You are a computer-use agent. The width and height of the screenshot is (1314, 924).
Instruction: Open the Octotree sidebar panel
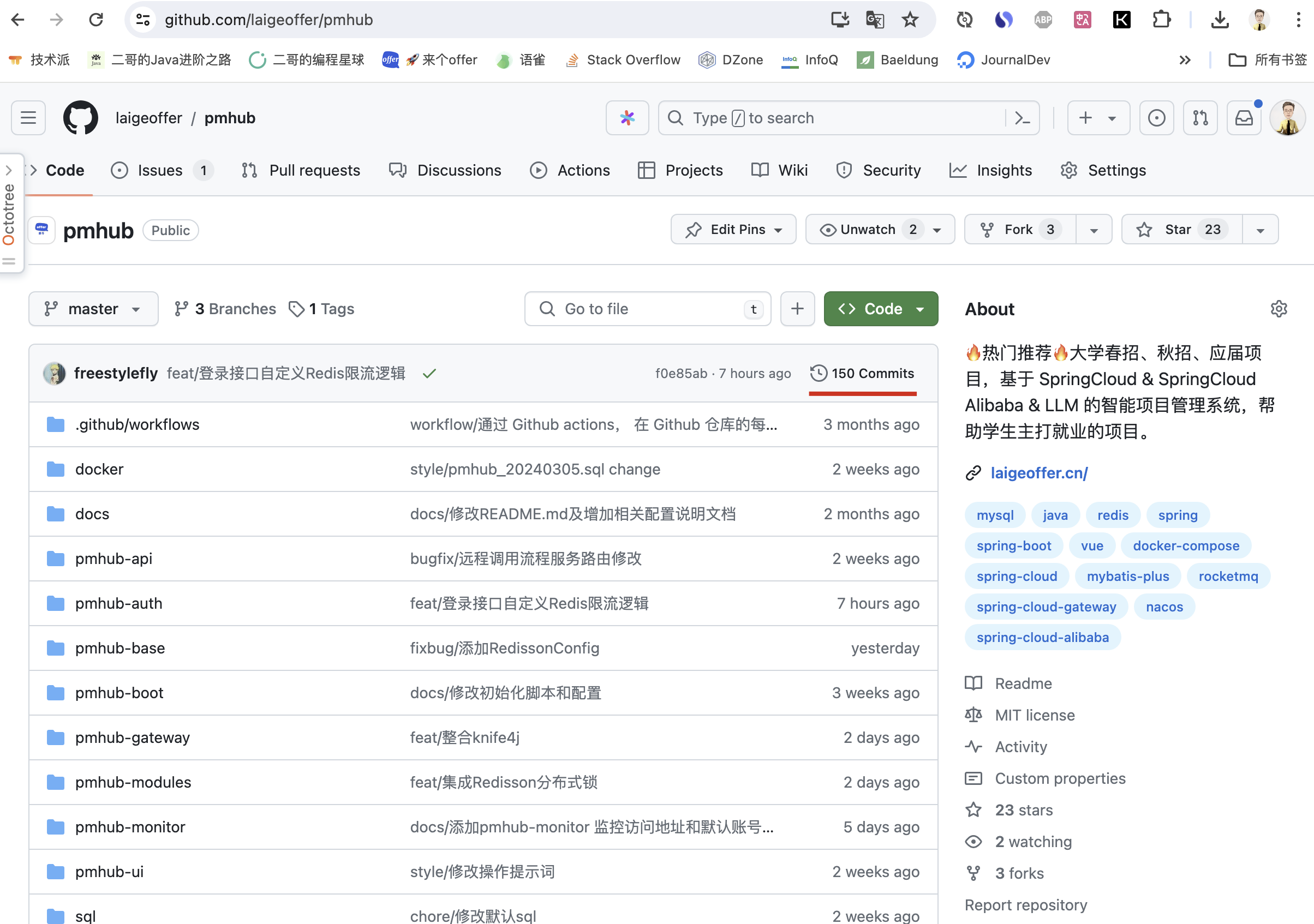9,170
